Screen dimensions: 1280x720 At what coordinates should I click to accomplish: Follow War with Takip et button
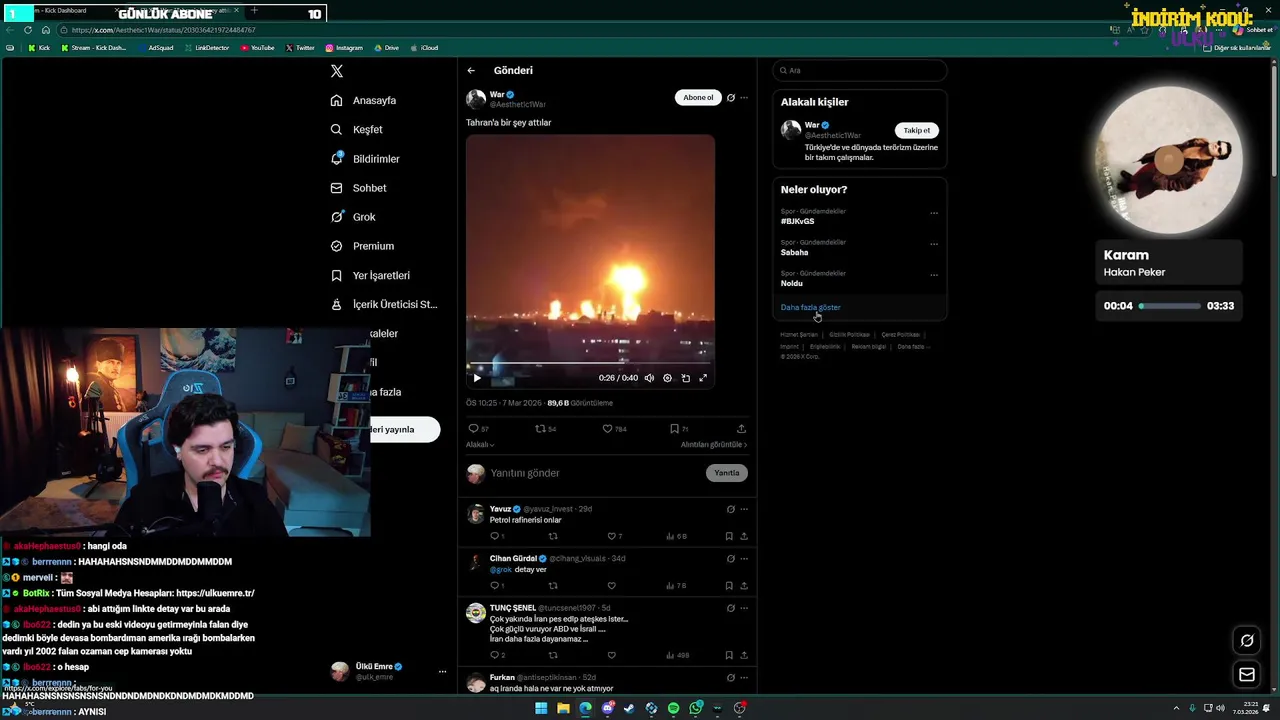coord(916,130)
